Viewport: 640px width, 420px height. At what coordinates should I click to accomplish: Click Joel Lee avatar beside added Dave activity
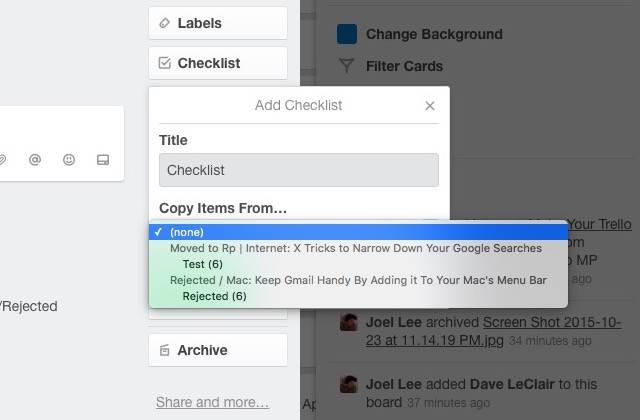pyautogui.click(x=349, y=384)
